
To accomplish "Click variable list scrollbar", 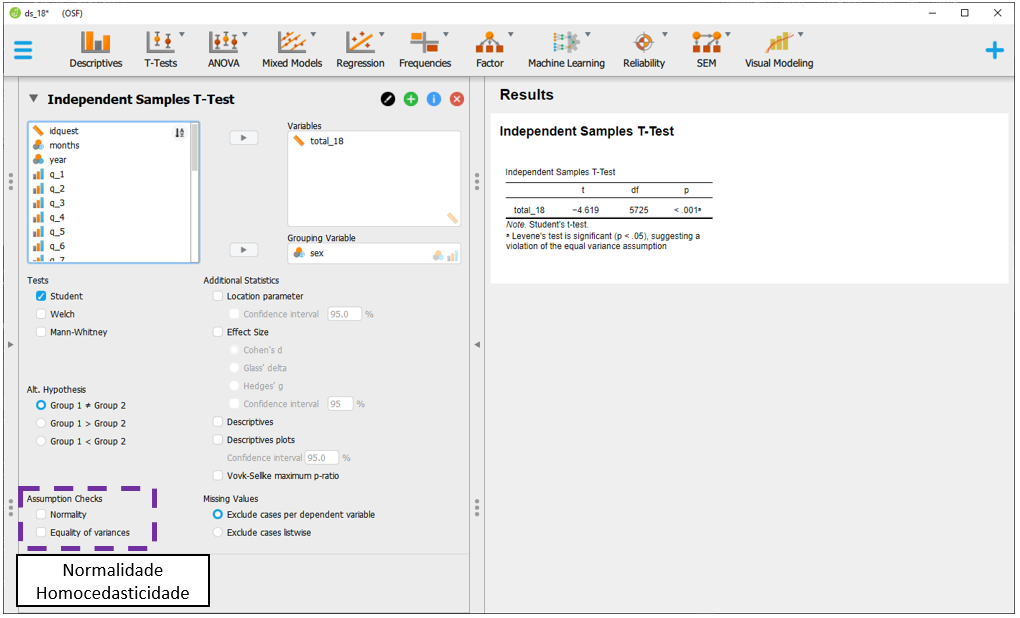I will pyautogui.click(x=195, y=149).
